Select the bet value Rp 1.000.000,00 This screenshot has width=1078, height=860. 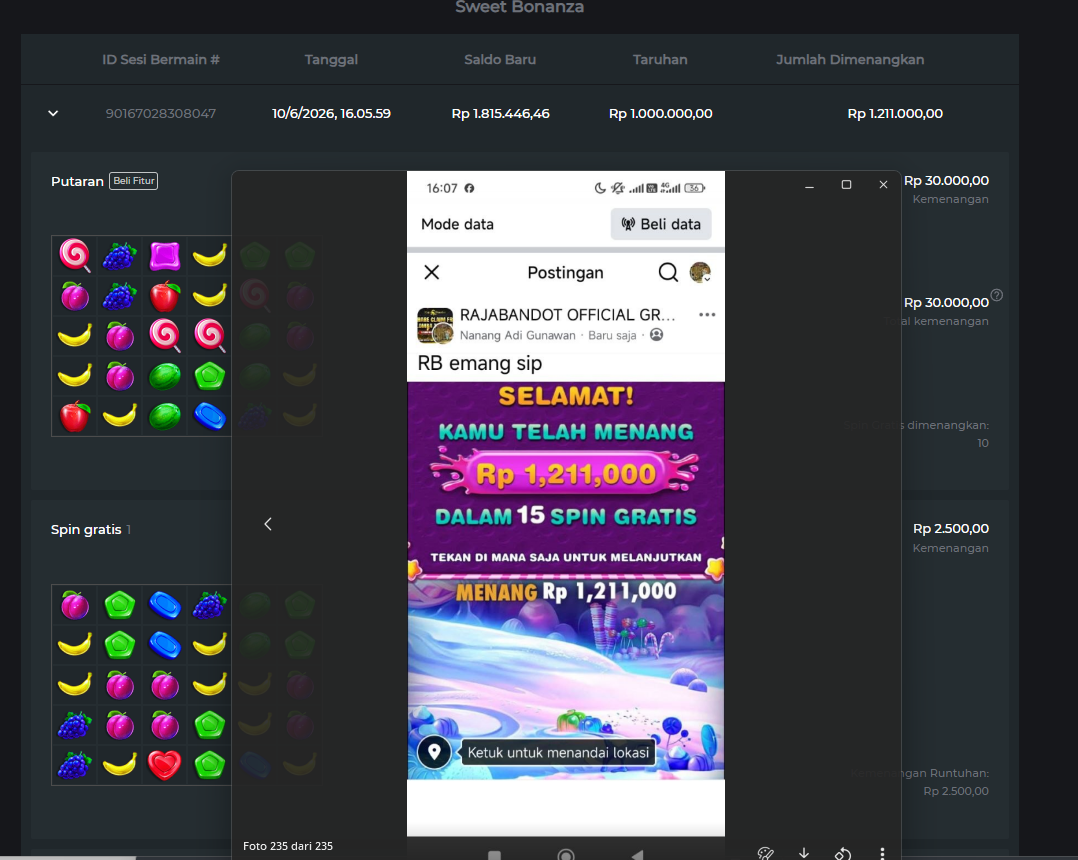click(x=661, y=113)
